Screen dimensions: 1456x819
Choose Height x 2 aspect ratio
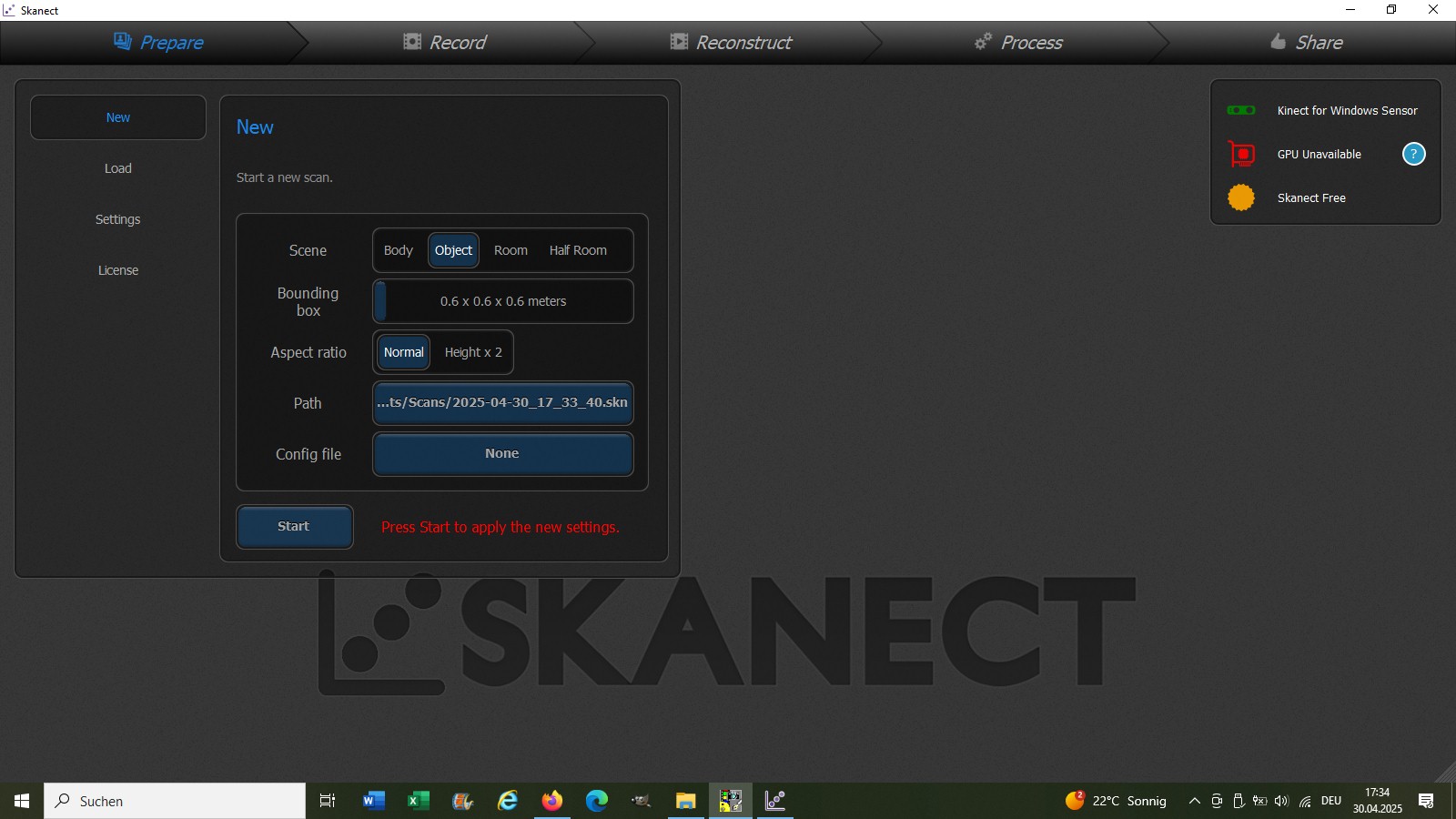tap(473, 352)
